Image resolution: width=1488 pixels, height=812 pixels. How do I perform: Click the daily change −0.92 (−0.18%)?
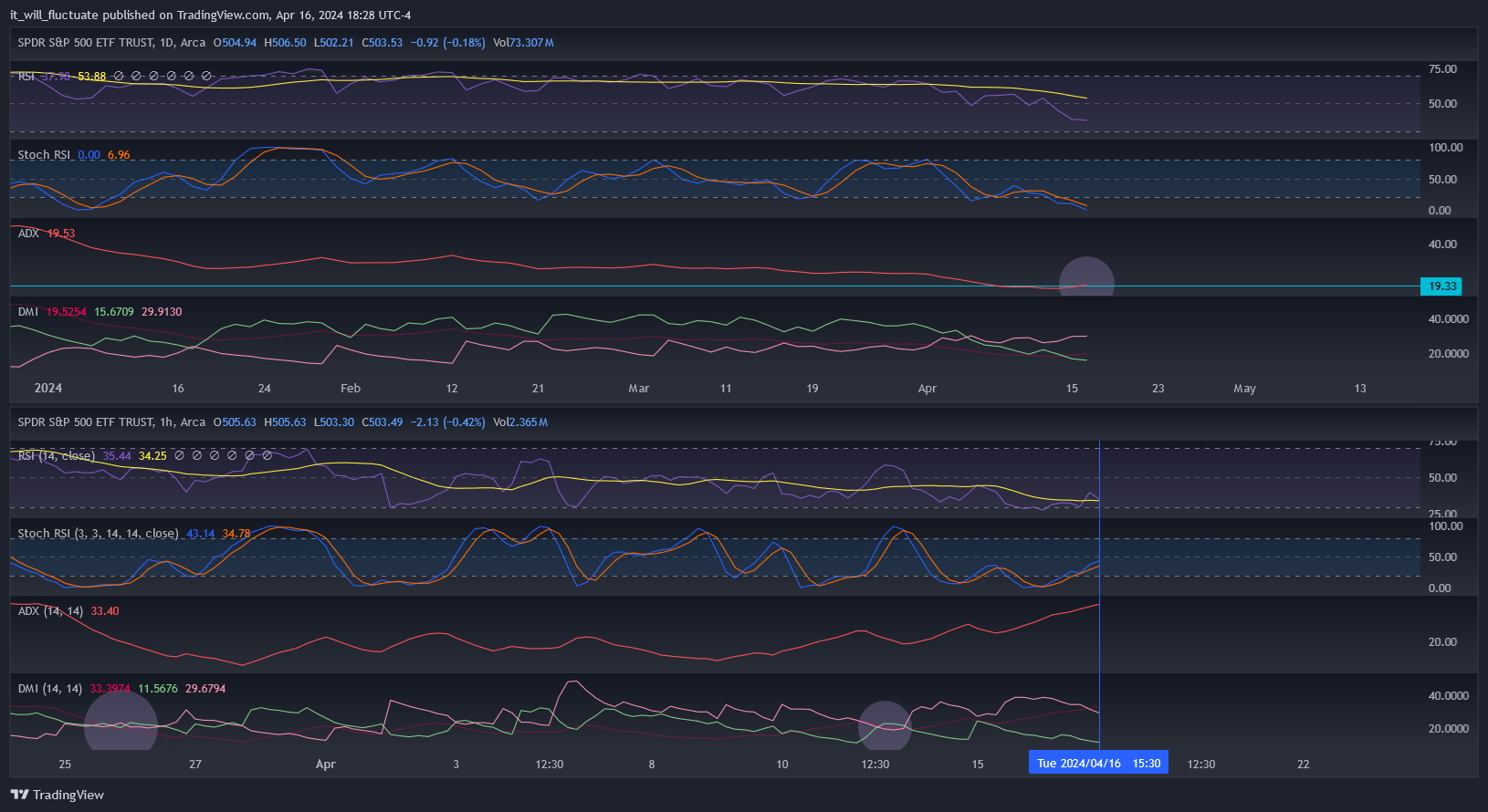[x=447, y=43]
